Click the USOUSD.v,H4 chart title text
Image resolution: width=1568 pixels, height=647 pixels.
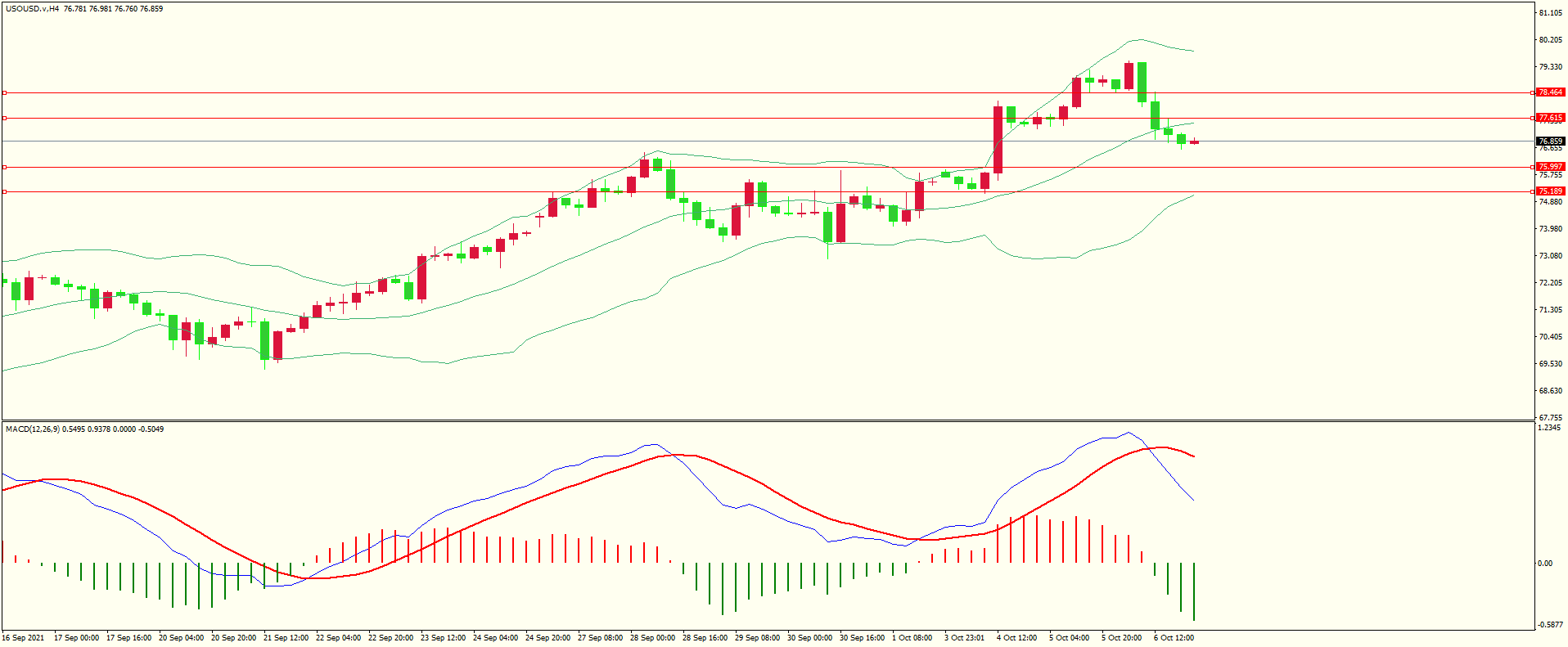coord(33,9)
